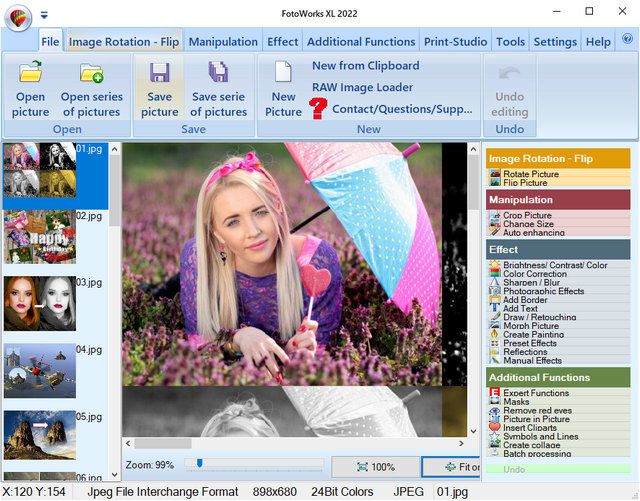Open the help icon at ribbon's right end
This screenshot has width=640, height=501.
coord(627,40)
